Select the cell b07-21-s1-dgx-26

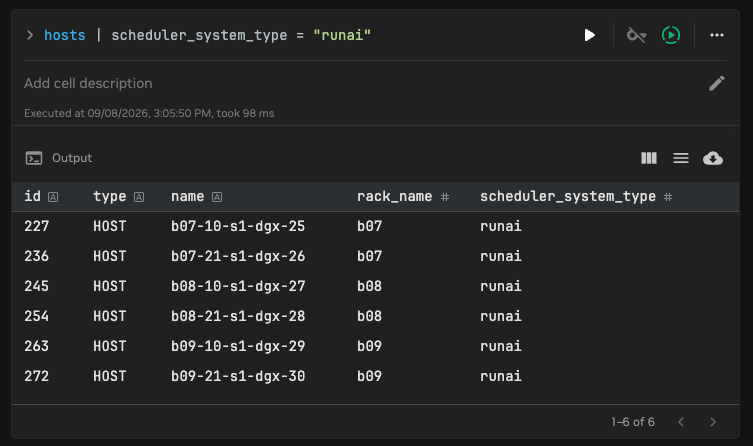tap(238, 256)
